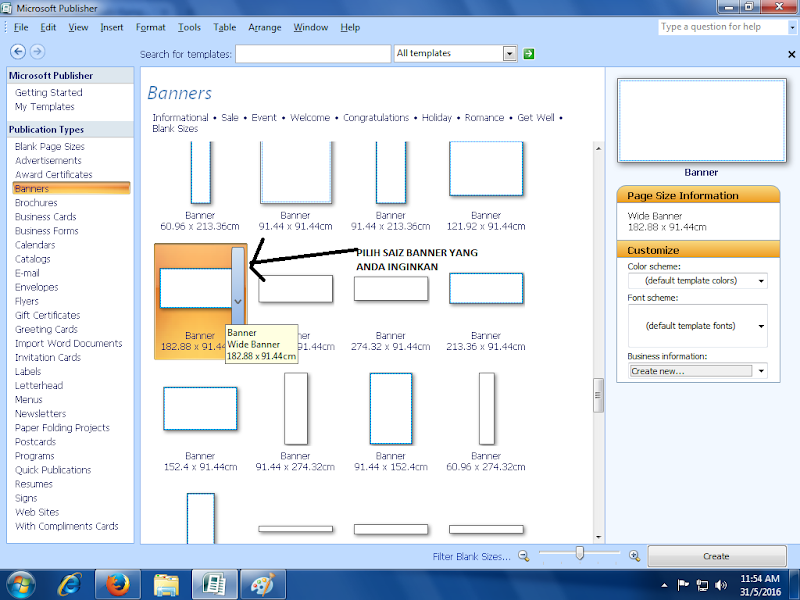
Task: Click Filter Blank Sizes link
Action: pyautogui.click(x=471, y=557)
